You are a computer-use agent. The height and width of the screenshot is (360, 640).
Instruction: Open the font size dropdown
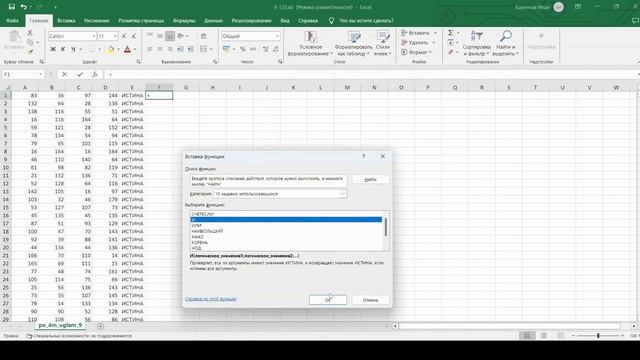point(116,36)
